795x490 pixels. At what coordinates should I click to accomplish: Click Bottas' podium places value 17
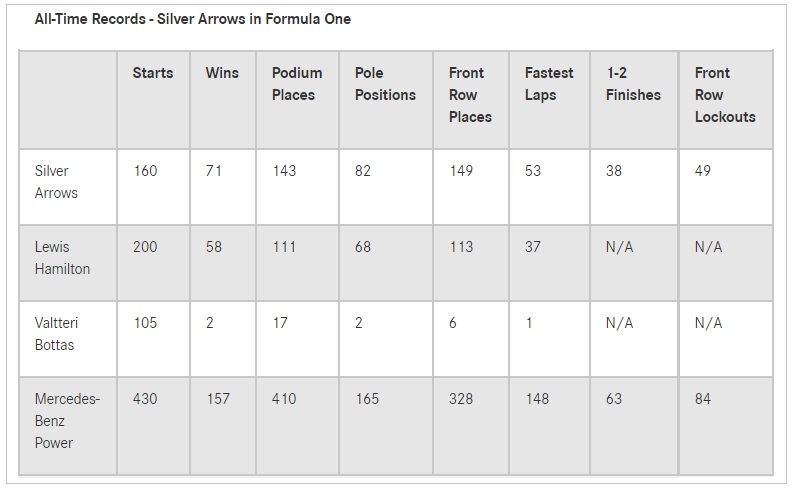(280, 323)
